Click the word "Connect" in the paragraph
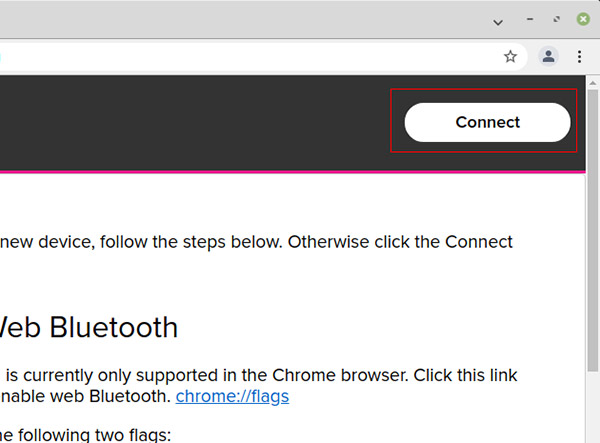This screenshot has height=443, width=600. (x=476, y=242)
